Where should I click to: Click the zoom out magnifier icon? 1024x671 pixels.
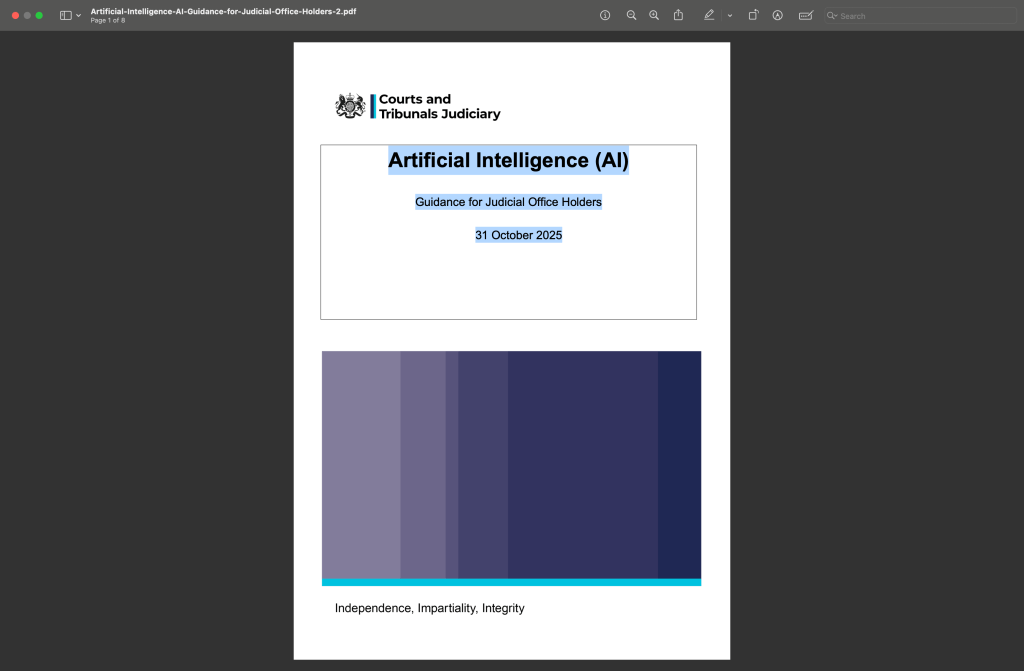point(631,16)
